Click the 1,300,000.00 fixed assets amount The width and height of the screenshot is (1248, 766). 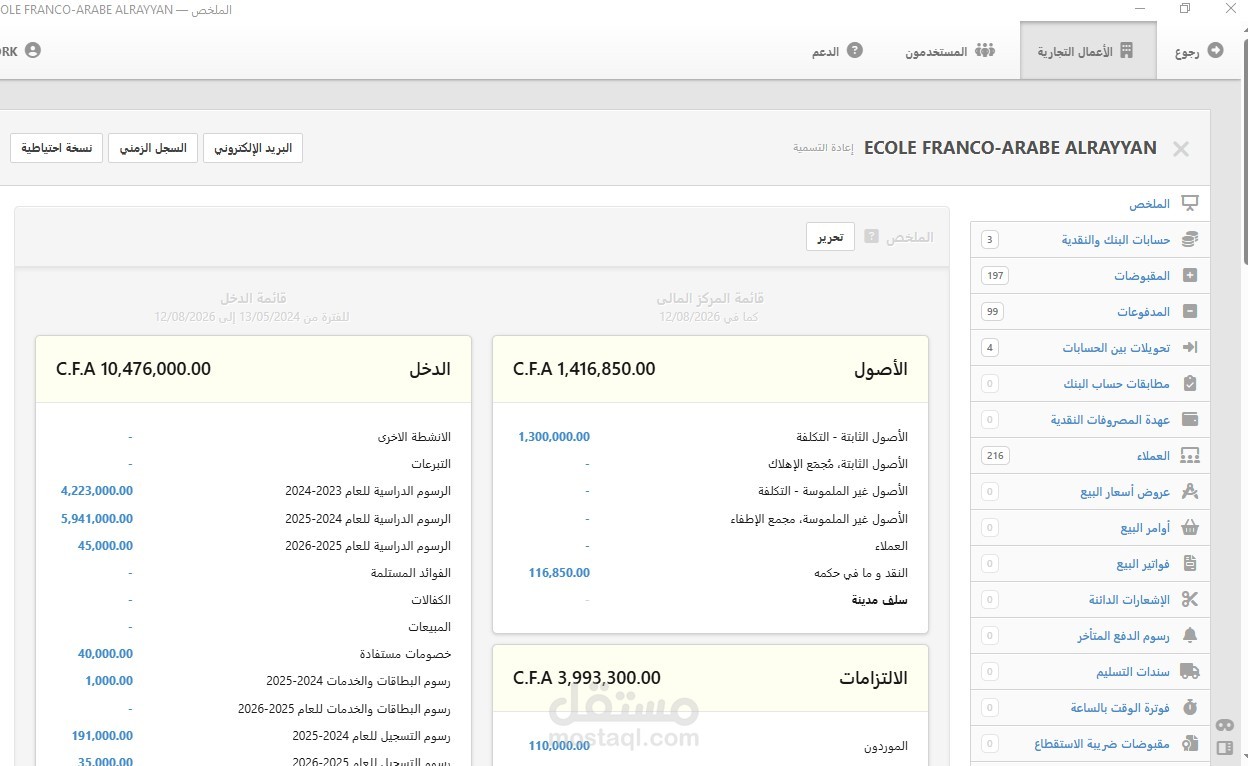click(x=554, y=437)
